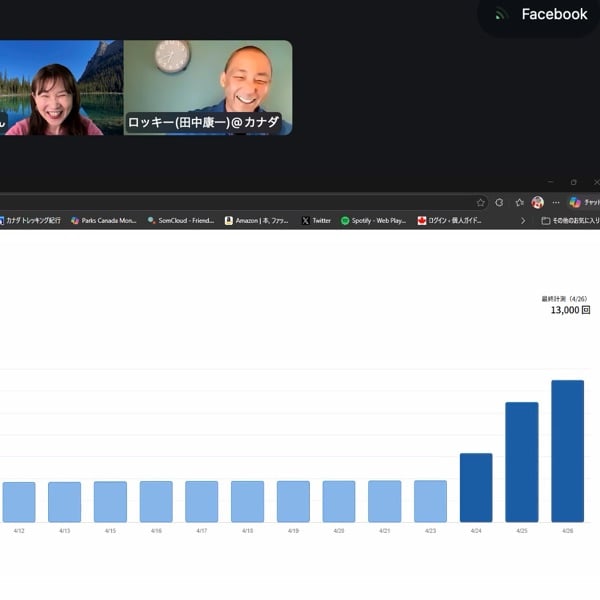Screen dimensions: 600x600
Task: Select the 4/24 dark blue bar
Action: point(476,487)
